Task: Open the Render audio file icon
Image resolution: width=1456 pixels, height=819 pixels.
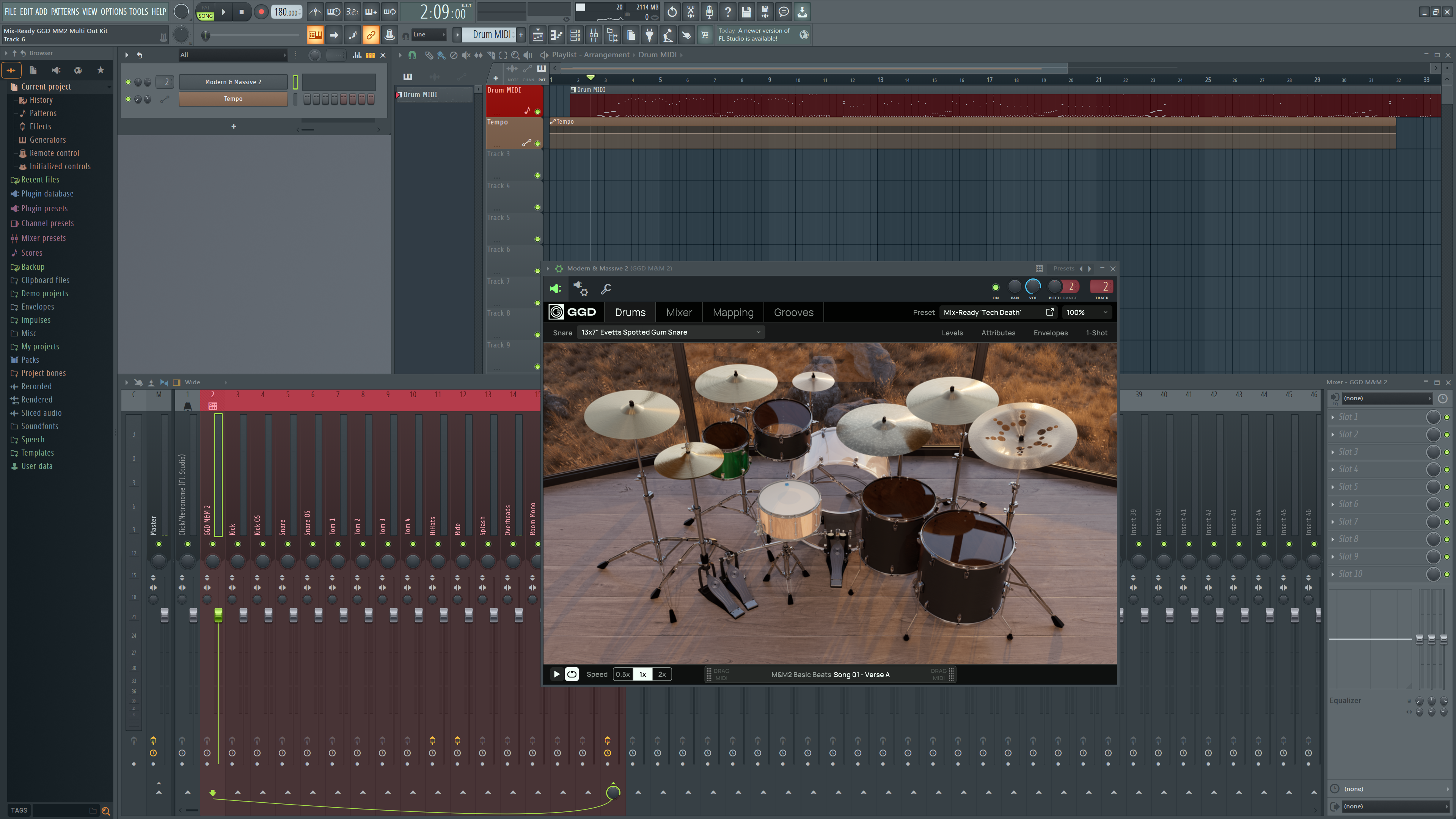Action: pos(765,12)
